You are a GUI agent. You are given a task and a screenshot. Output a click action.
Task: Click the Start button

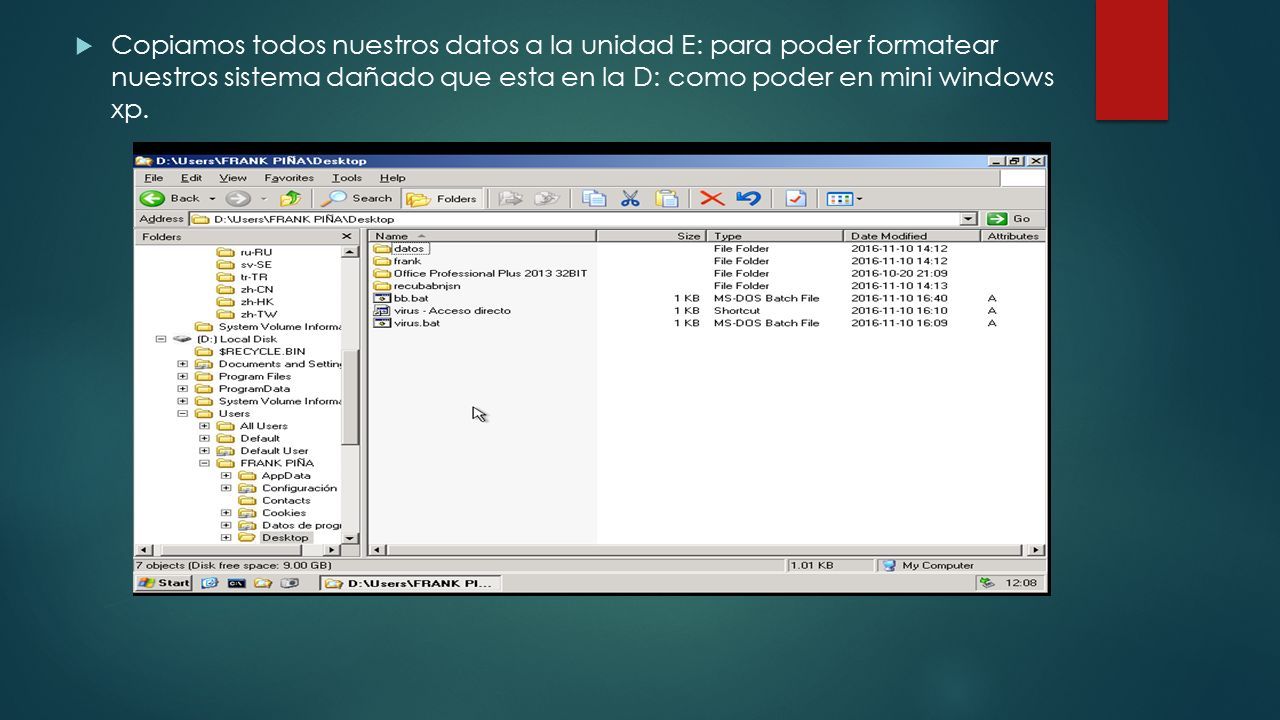click(164, 582)
